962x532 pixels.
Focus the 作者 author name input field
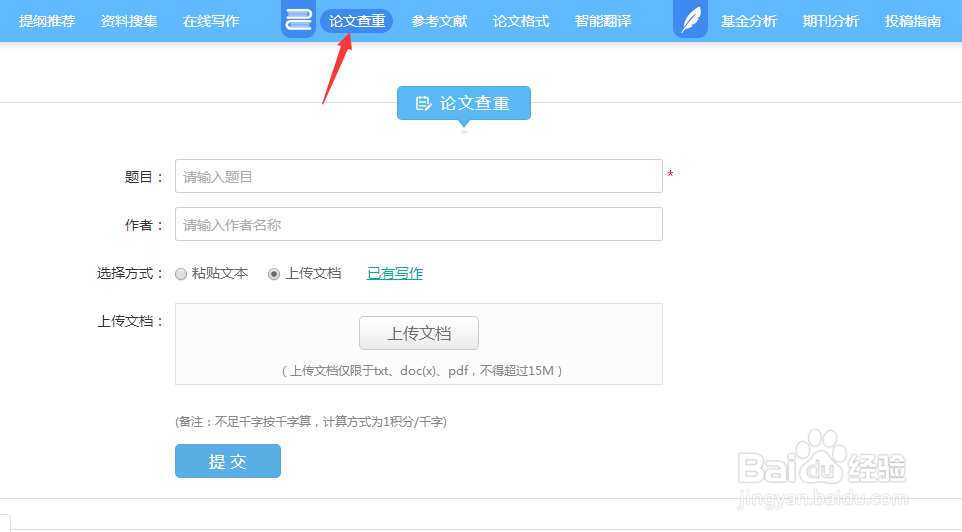[x=418, y=224]
